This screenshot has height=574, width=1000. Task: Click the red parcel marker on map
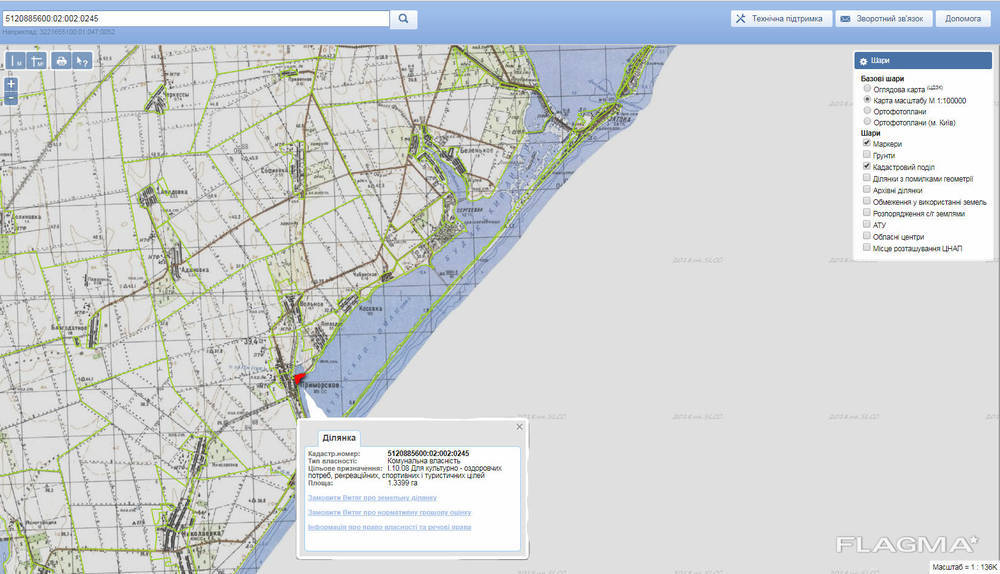tap(298, 379)
